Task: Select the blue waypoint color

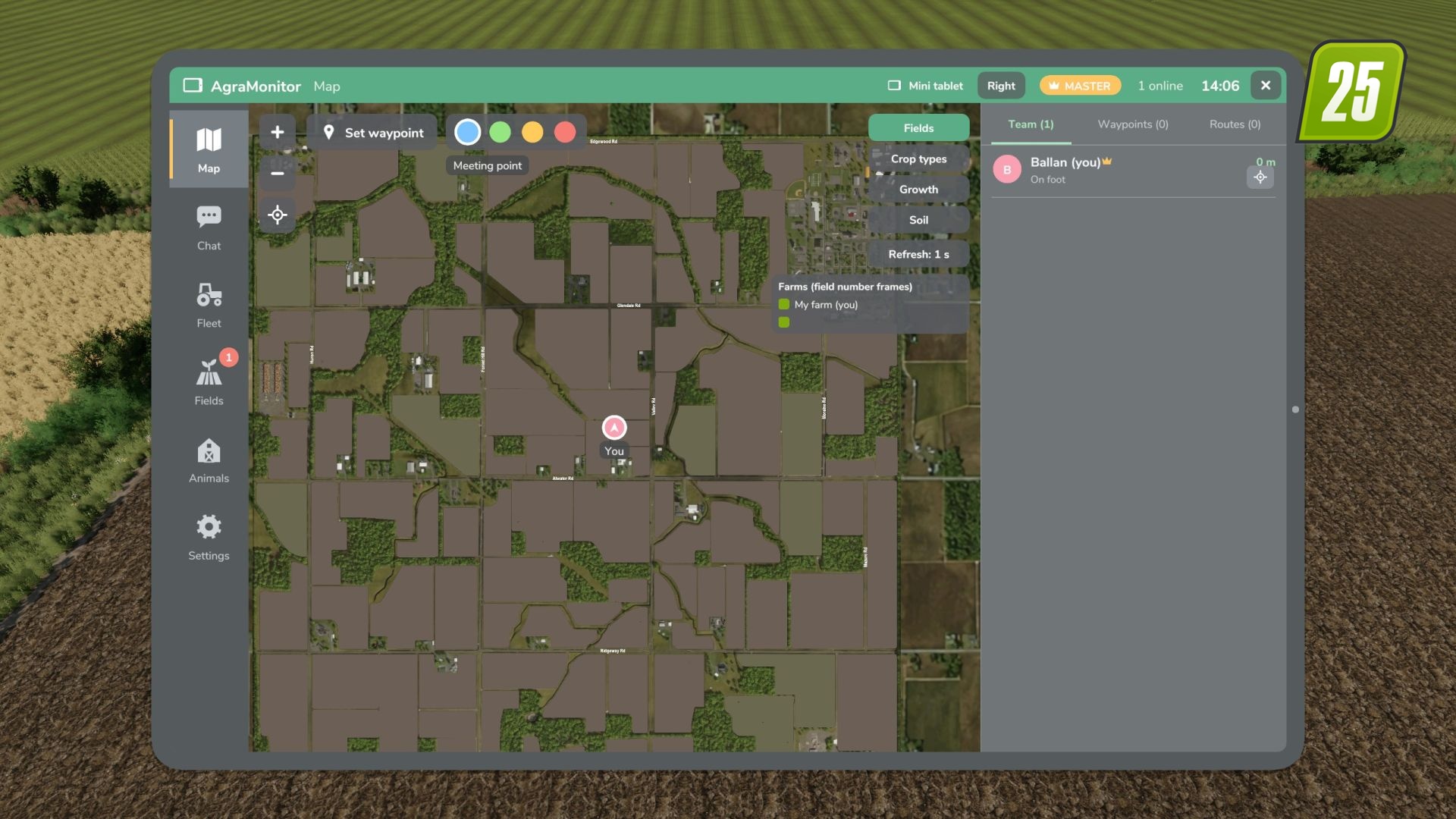Action: (468, 132)
